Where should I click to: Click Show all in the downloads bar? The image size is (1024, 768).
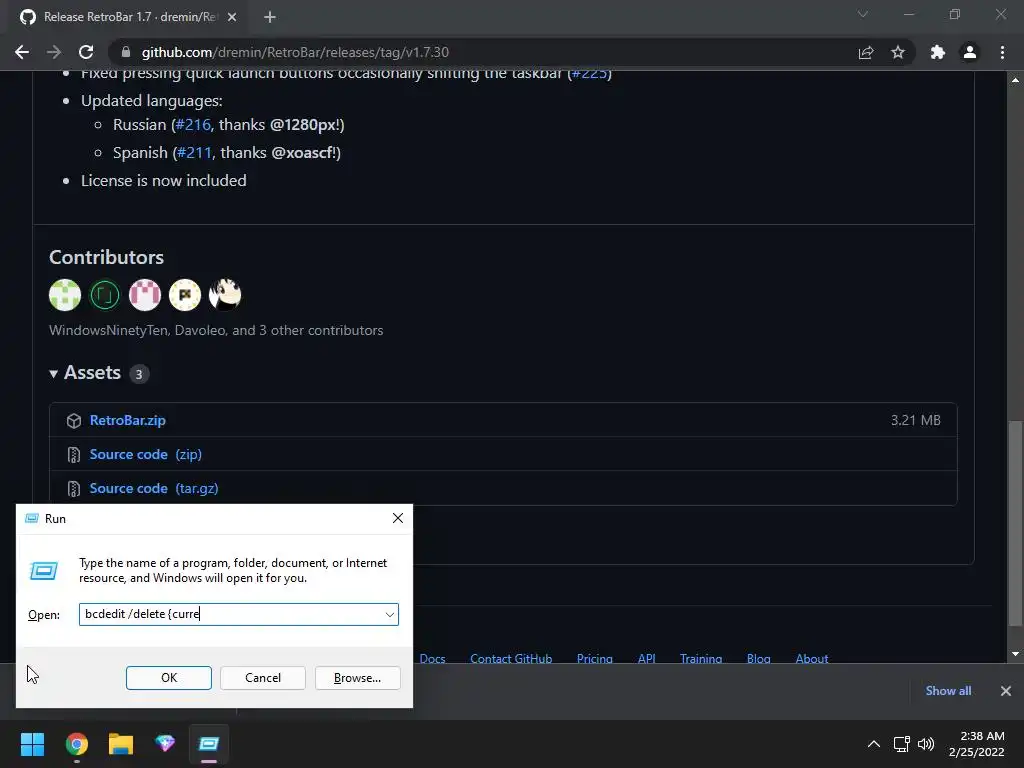point(948,691)
